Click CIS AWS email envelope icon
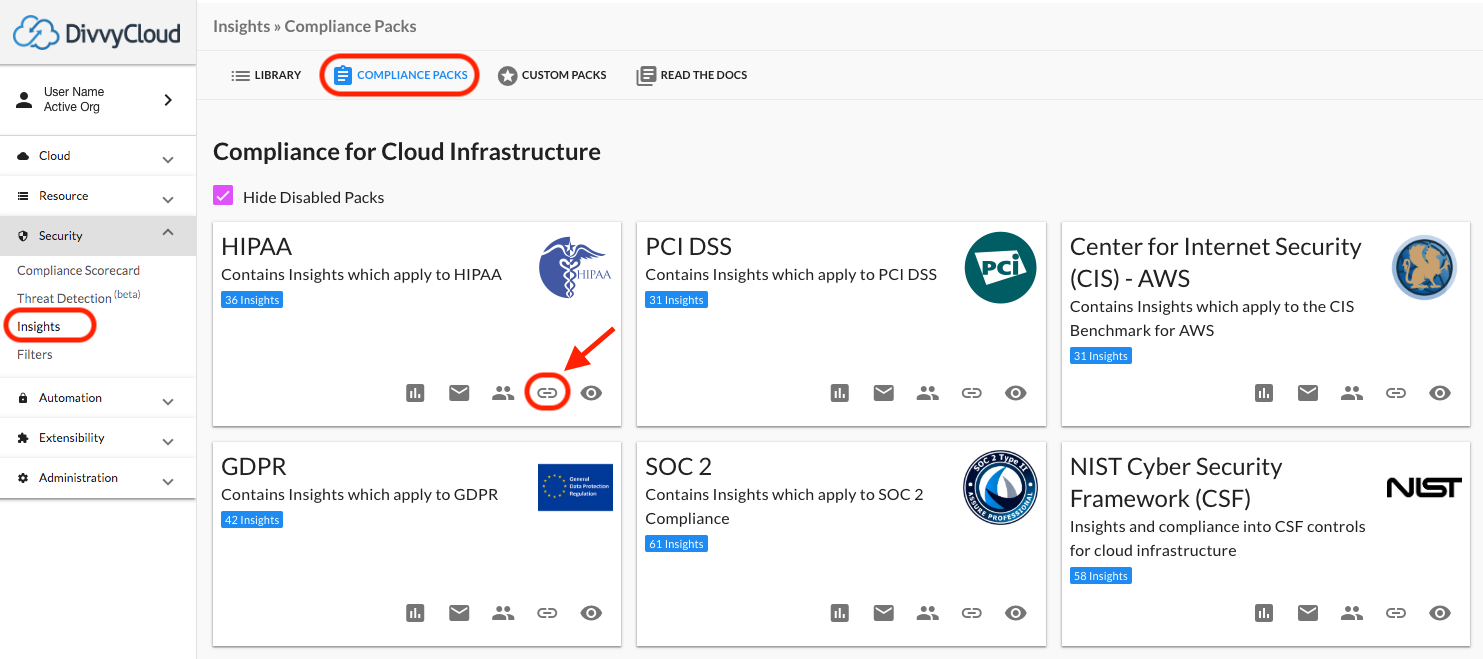Image resolution: width=1483 pixels, height=659 pixels. pos(1308,393)
